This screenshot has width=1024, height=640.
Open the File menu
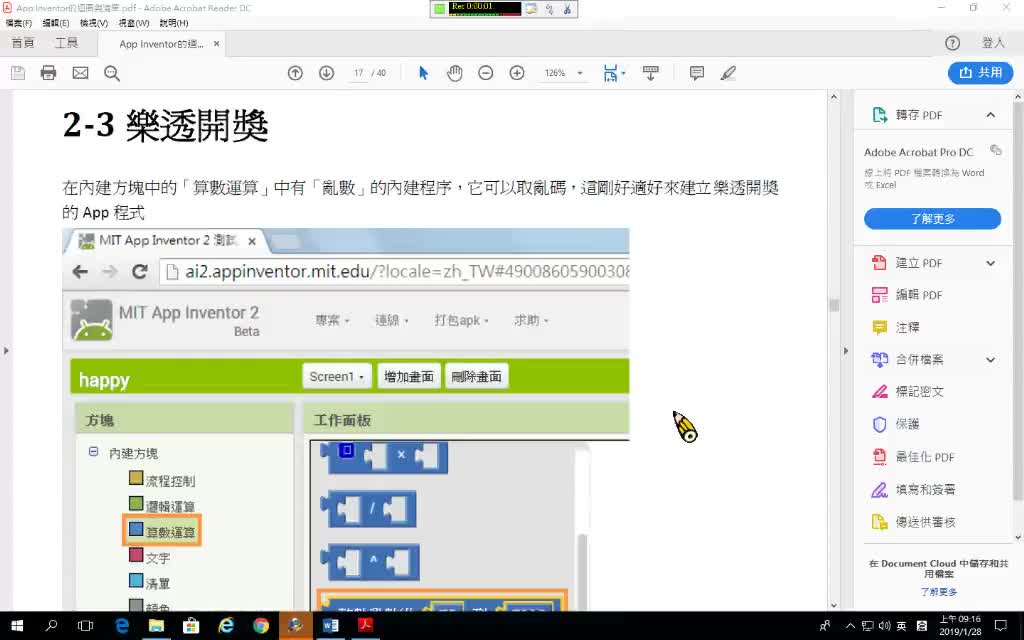click(x=18, y=23)
